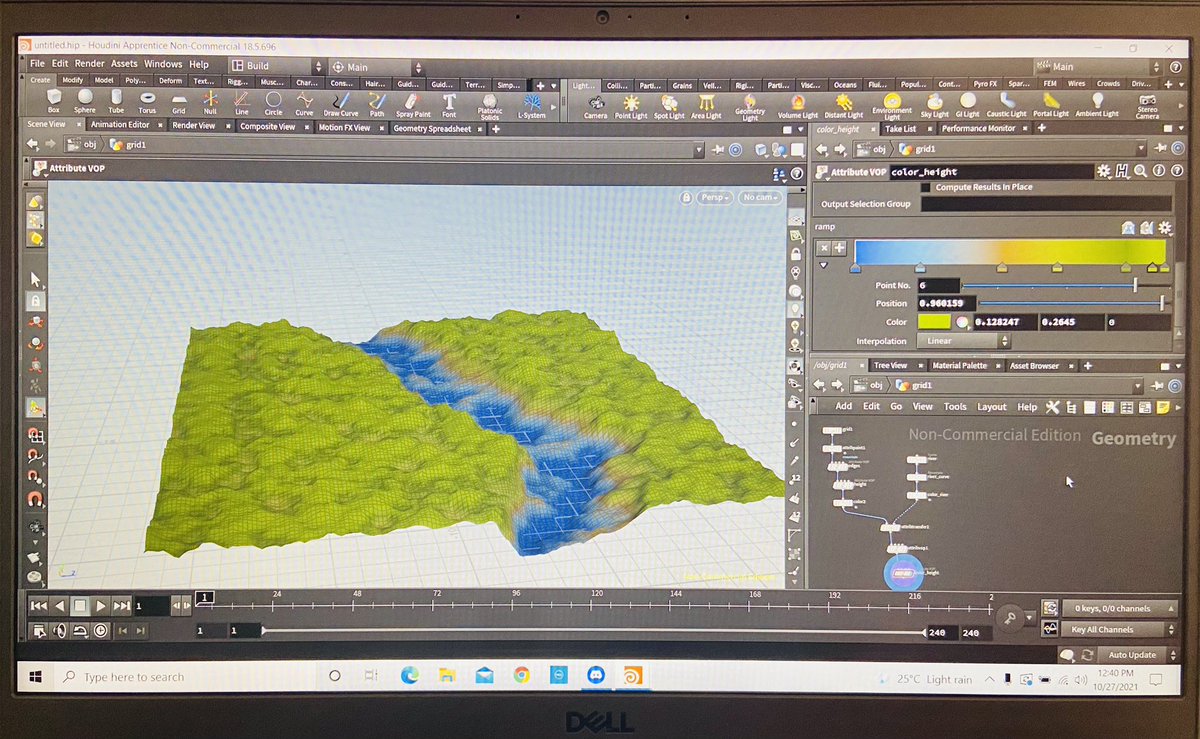This screenshot has width=1200, height=739.
Task: Select the Line shelf tool
Action: [241, 102]
